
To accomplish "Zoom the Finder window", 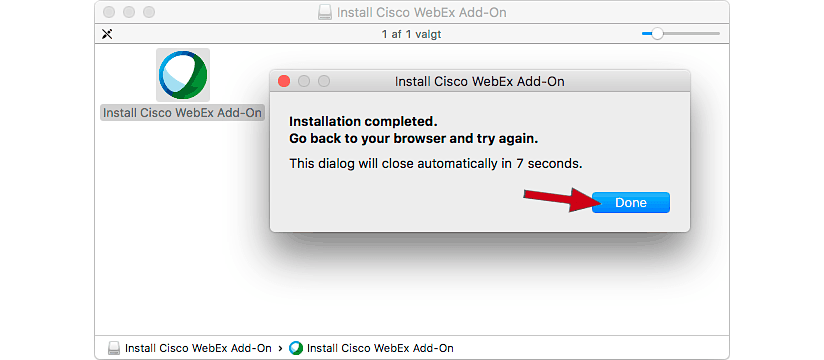I will (x=149, y=12).
